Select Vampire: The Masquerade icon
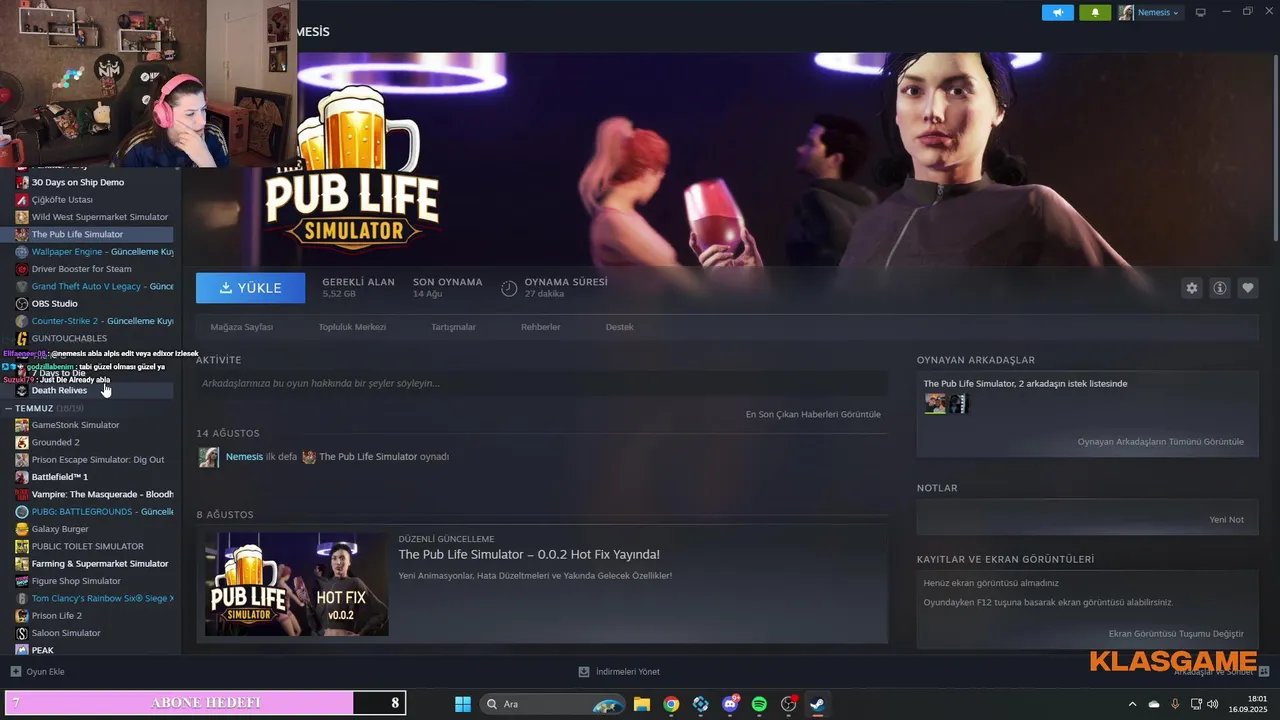This screenshot has height=720, width=1280. pyautogui.click(x=22, y=494)
